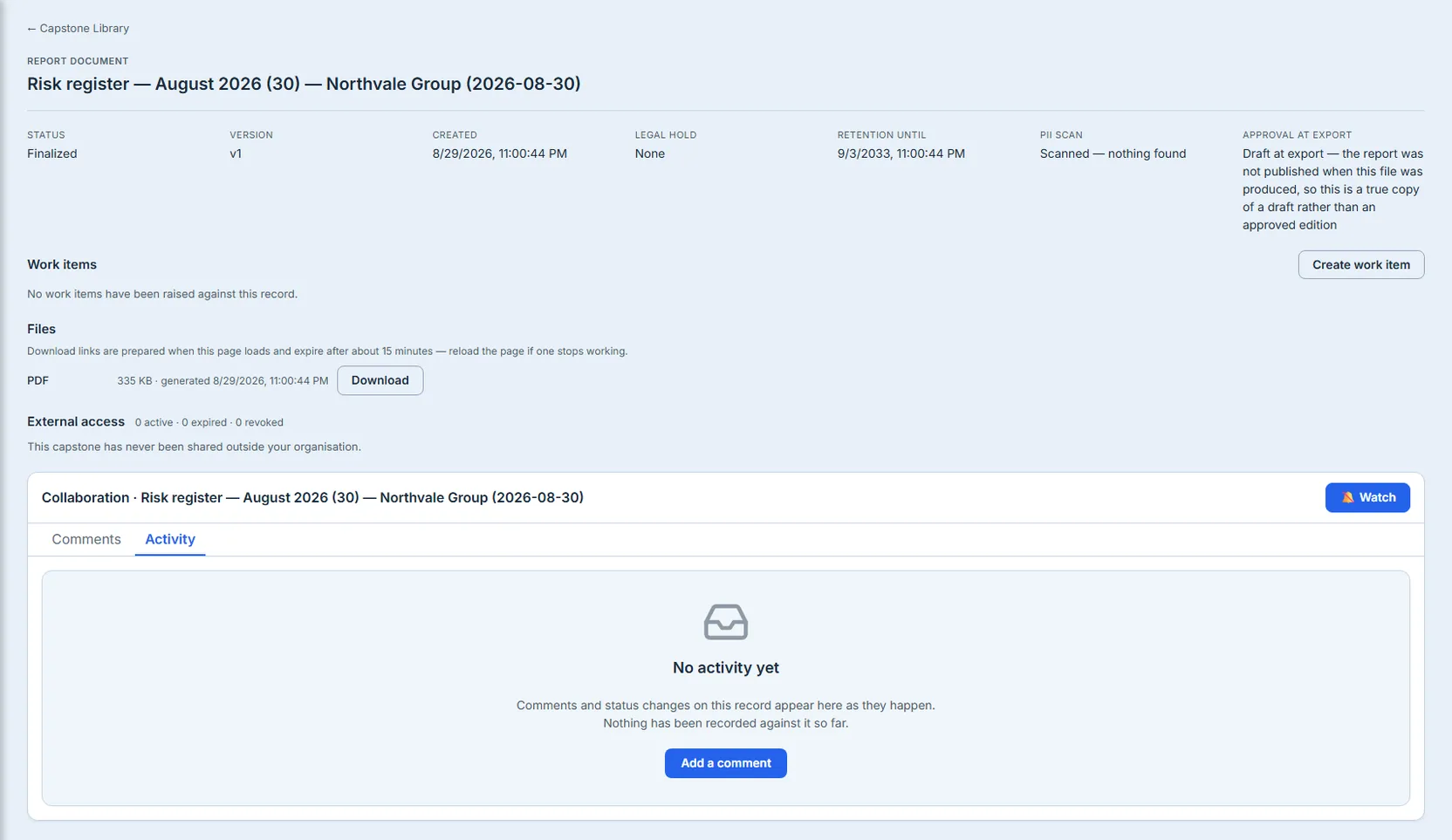Click the 'Draft at export' approval note
Screen dimensions: 1452x840
[1332, 189]
